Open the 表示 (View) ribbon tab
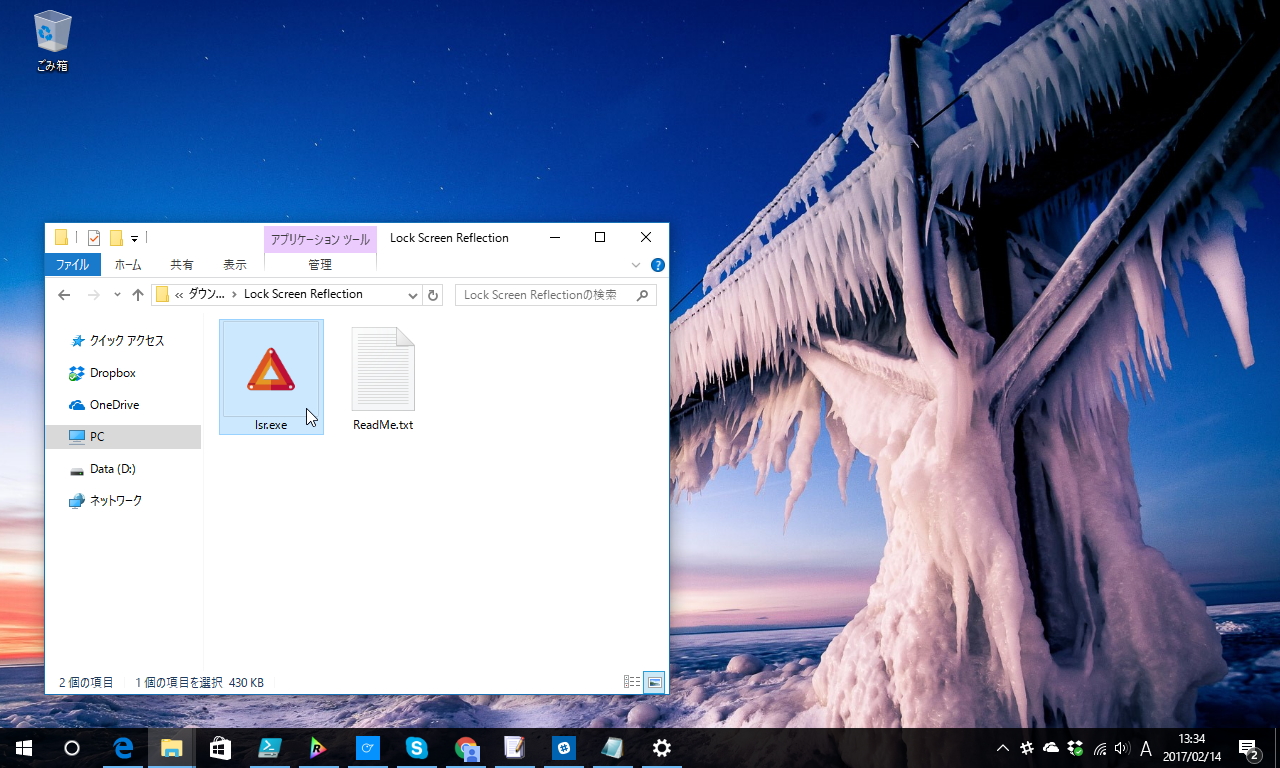 235,265
